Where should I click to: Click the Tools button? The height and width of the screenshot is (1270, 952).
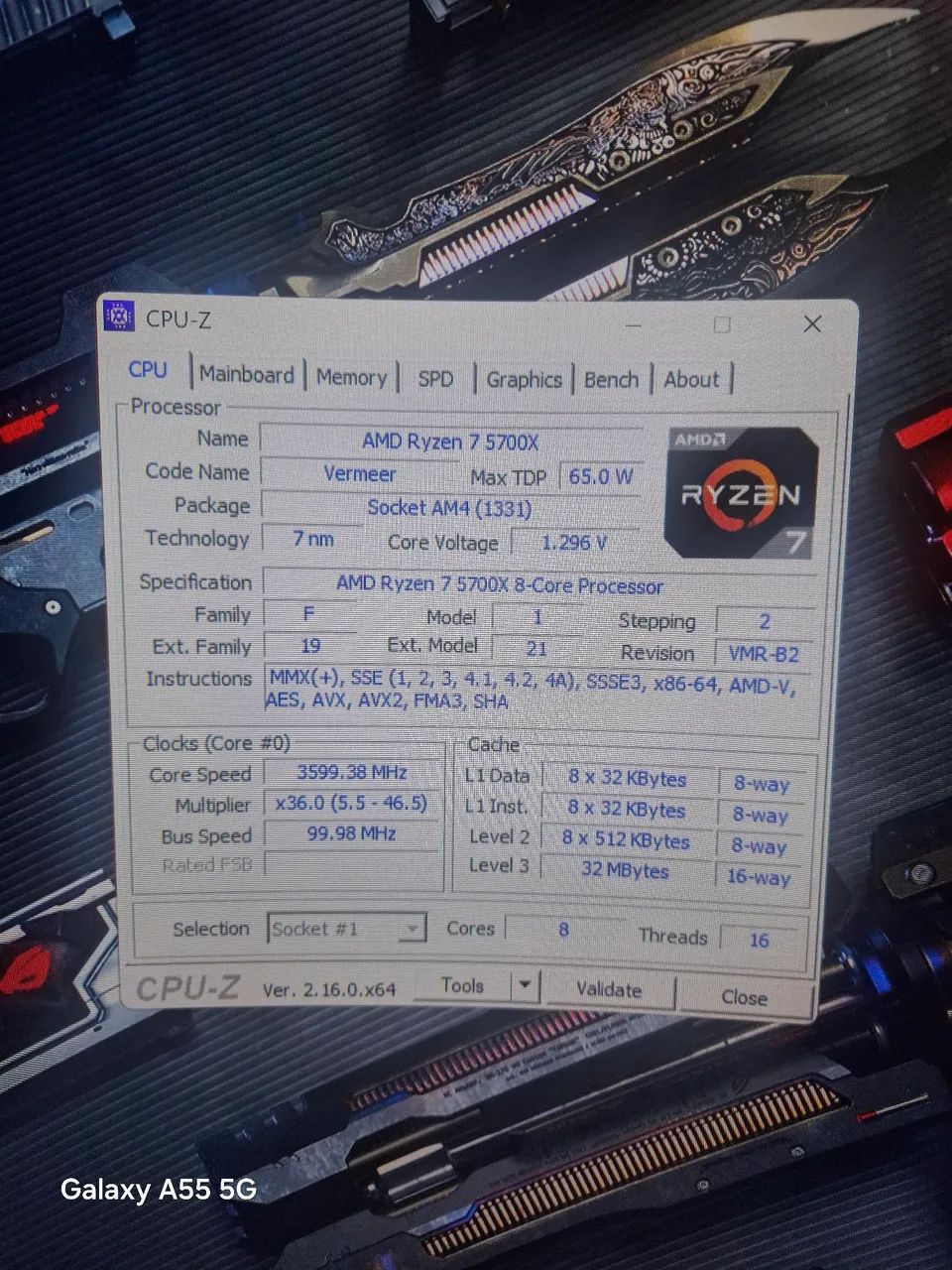462,985
